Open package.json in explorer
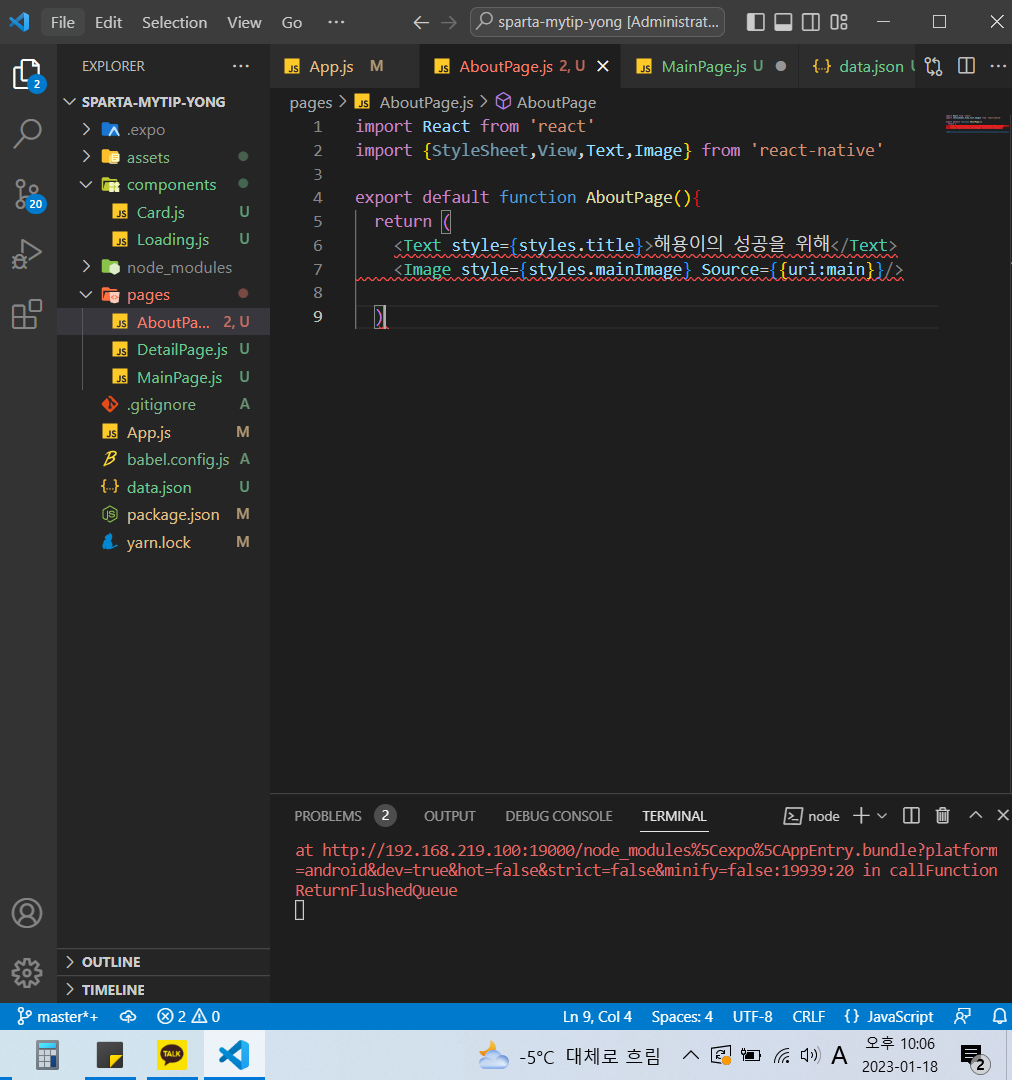This screenshot has width=1012, height=1080. [x=163, y=515]
